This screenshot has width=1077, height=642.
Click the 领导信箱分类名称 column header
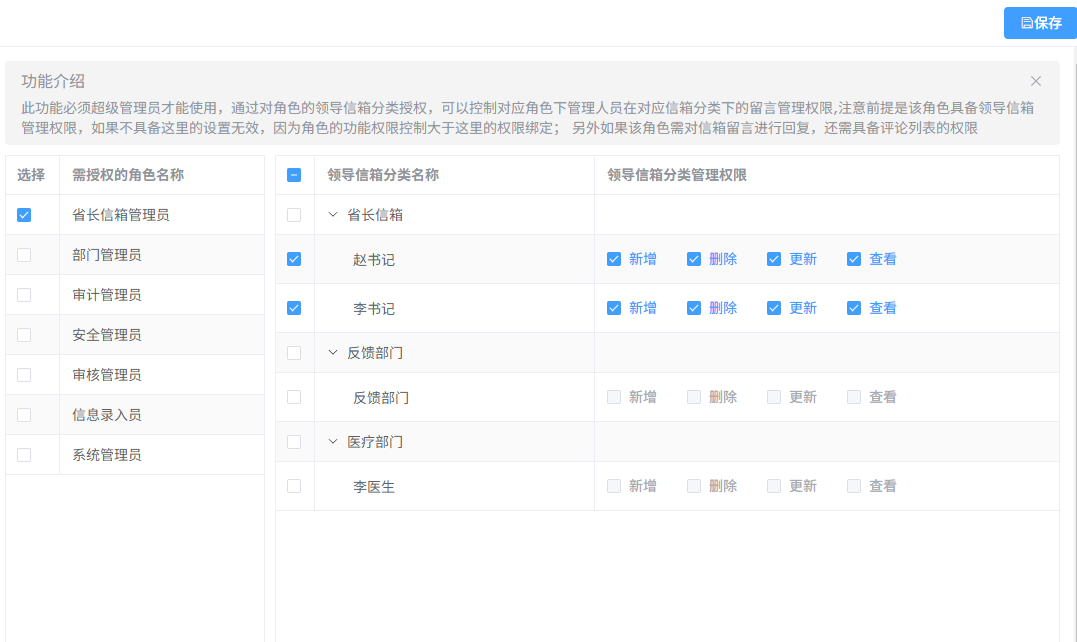point(383,175)
